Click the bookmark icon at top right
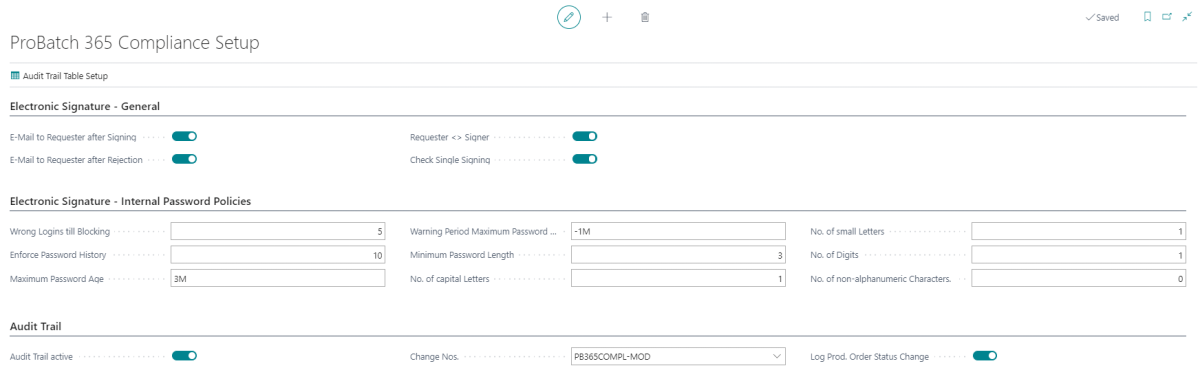Viewport: 1200px width, 368px height. pyautogui.click(x=1147, y=17)
